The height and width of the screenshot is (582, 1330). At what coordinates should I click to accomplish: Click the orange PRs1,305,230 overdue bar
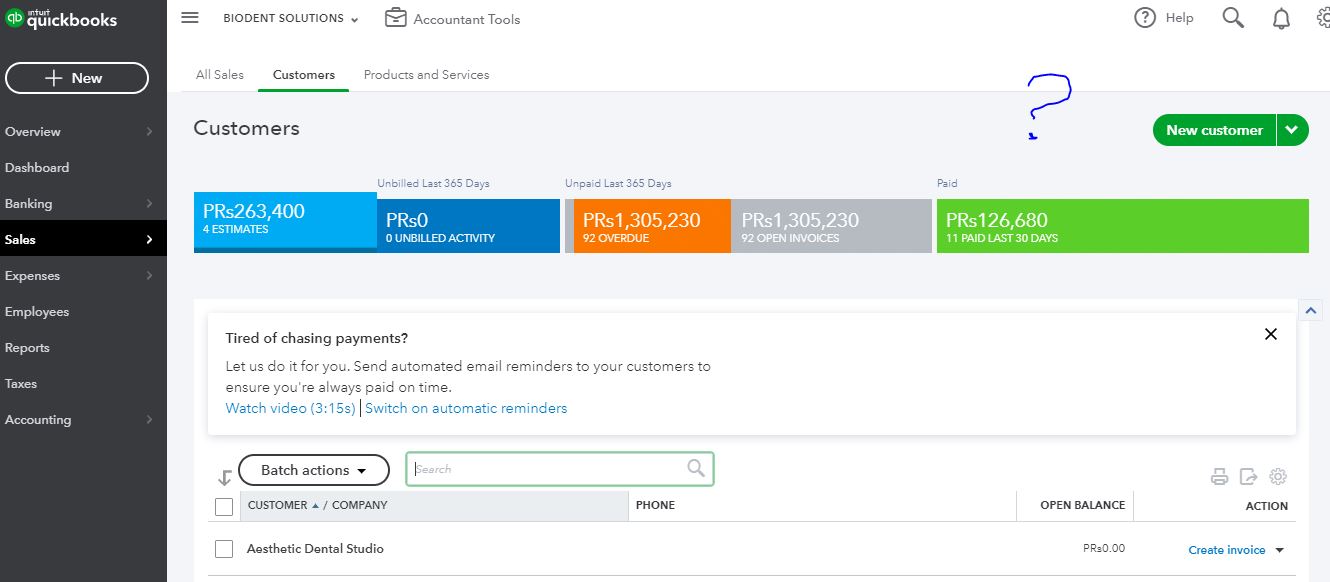pyautogui.click(x=648, y=226)
